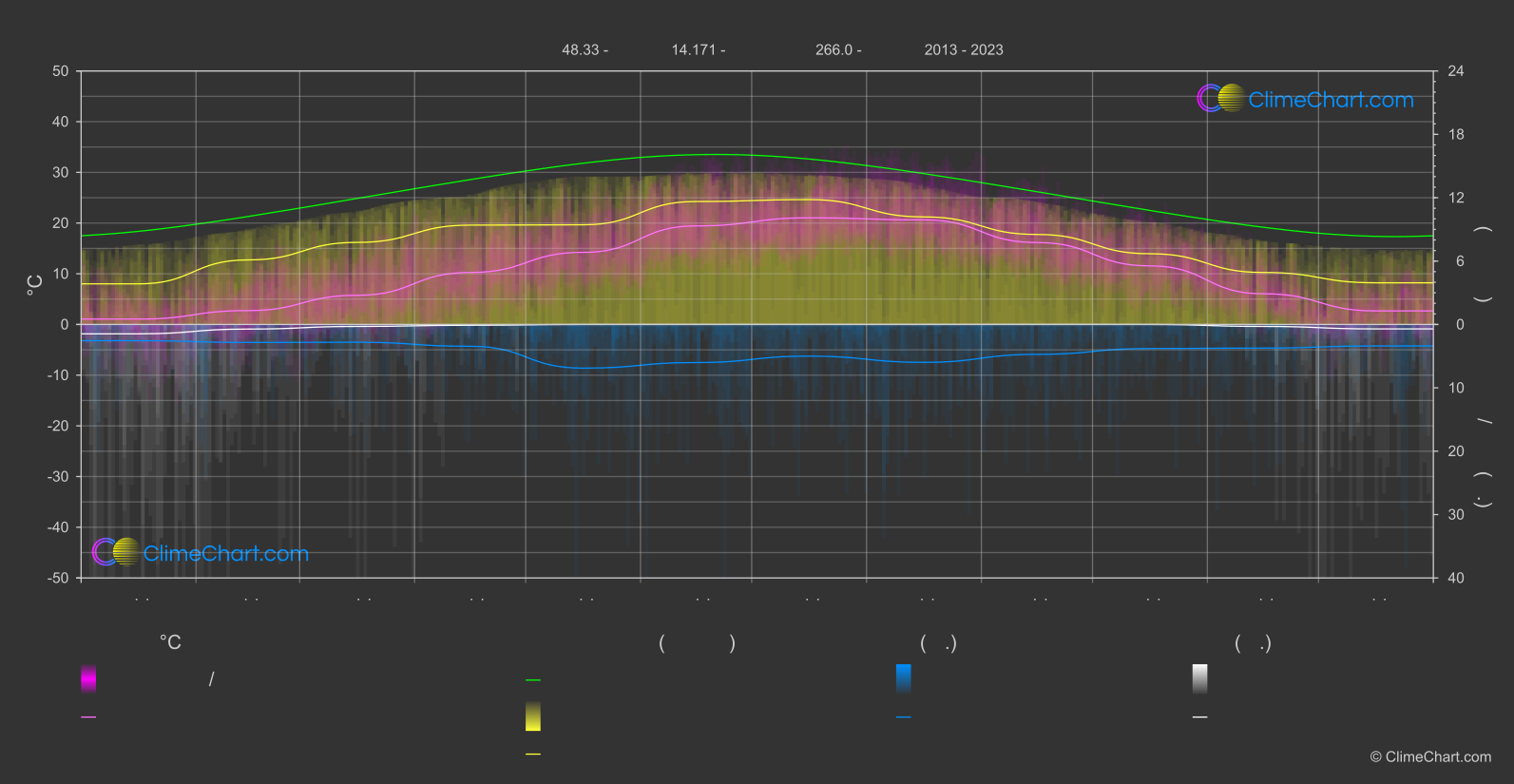Open the ClimeChart.com link text in top-right corner

tap(1331, 100)
